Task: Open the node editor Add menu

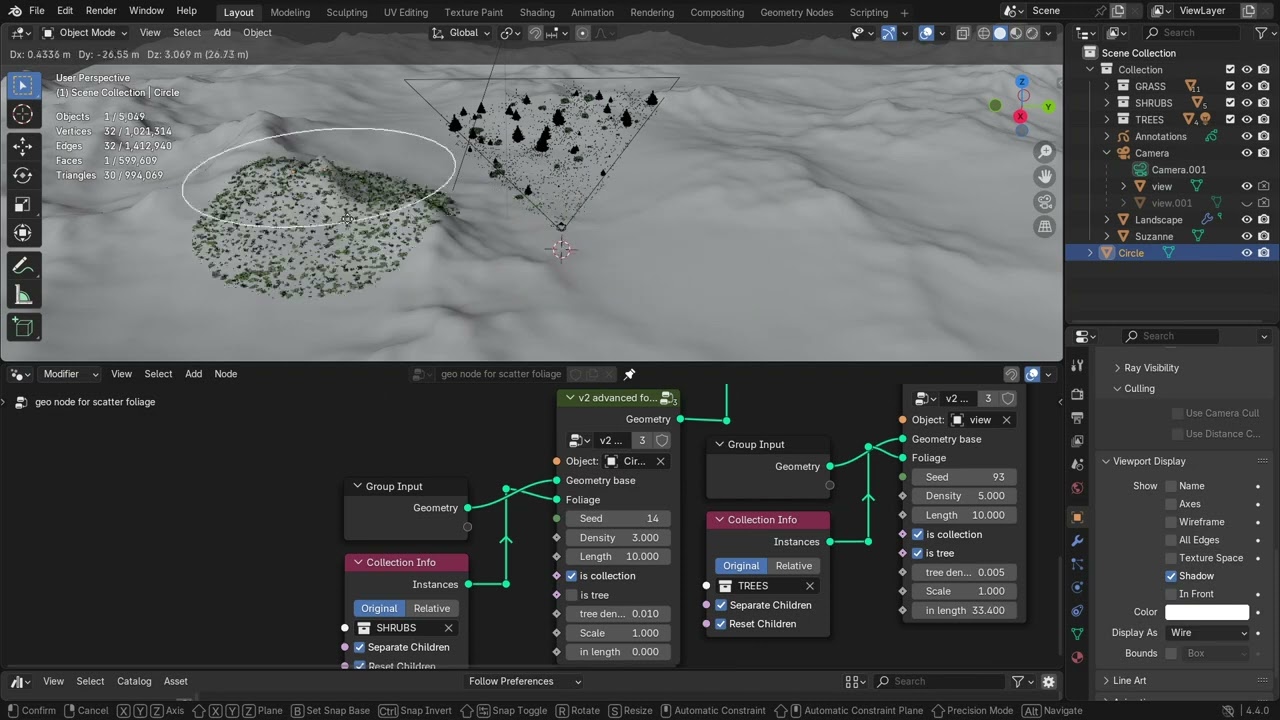Action: point(193,374)
